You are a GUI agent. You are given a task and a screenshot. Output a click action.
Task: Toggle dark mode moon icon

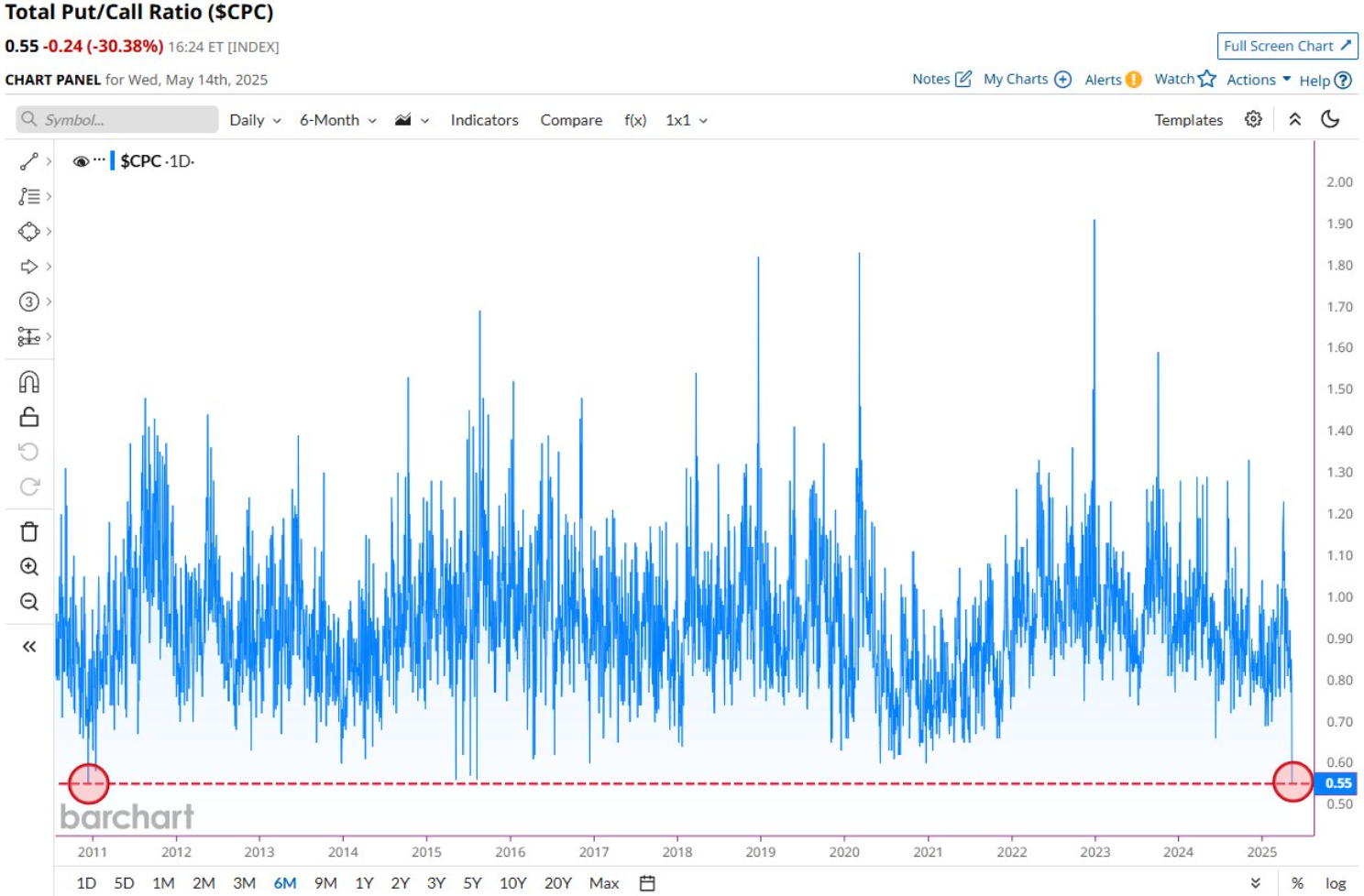[x=1330, y=119]
